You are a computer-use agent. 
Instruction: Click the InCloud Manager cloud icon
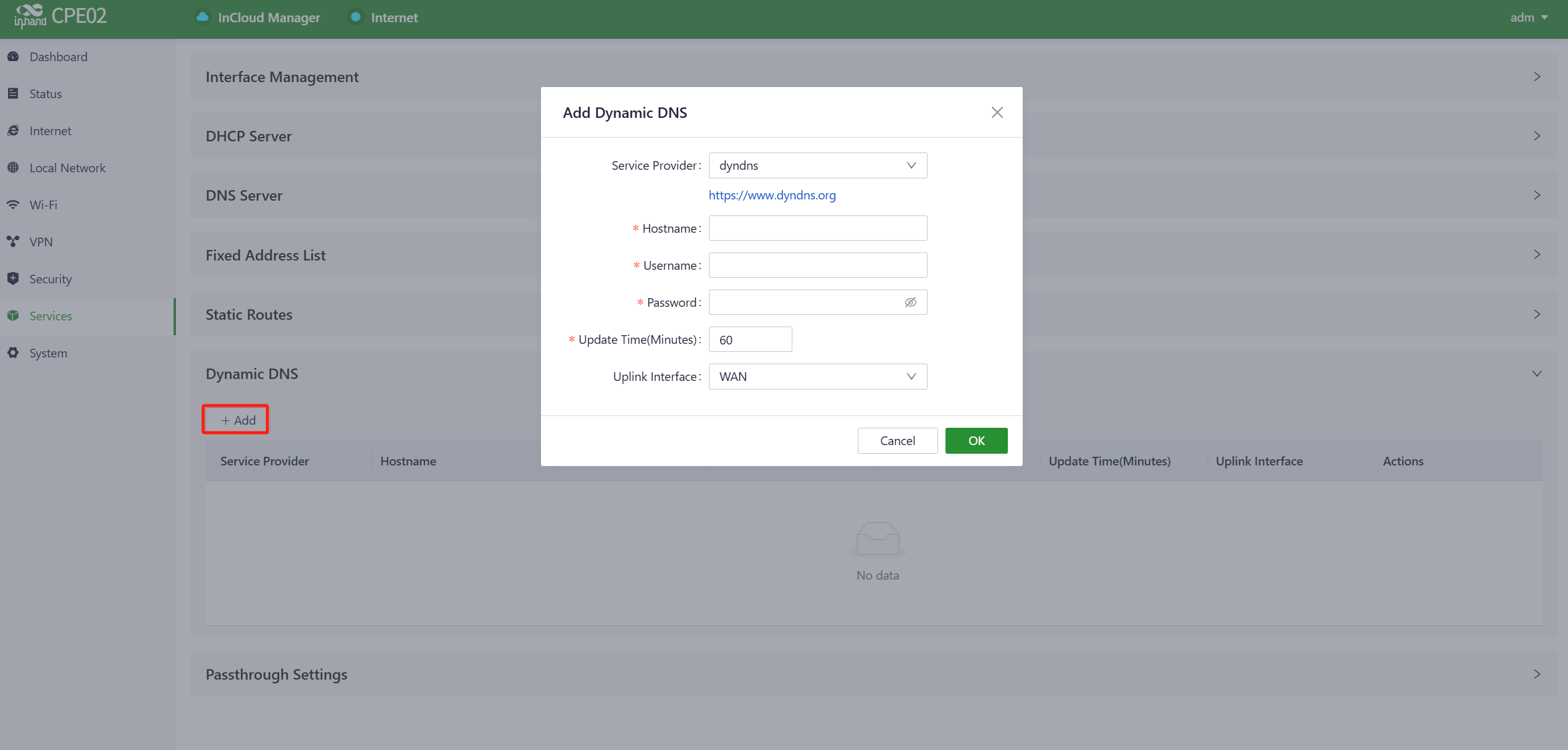202,17
